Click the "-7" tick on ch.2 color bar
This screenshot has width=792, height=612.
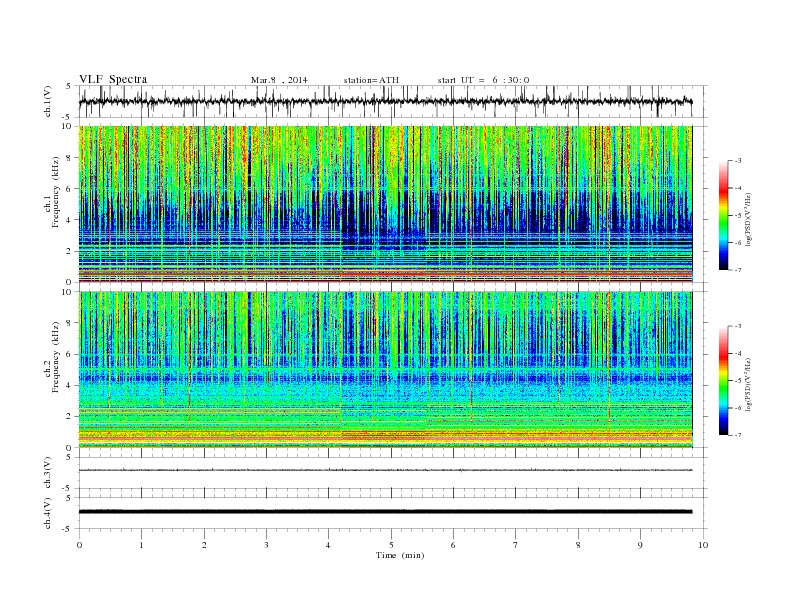tap(737, 435)
